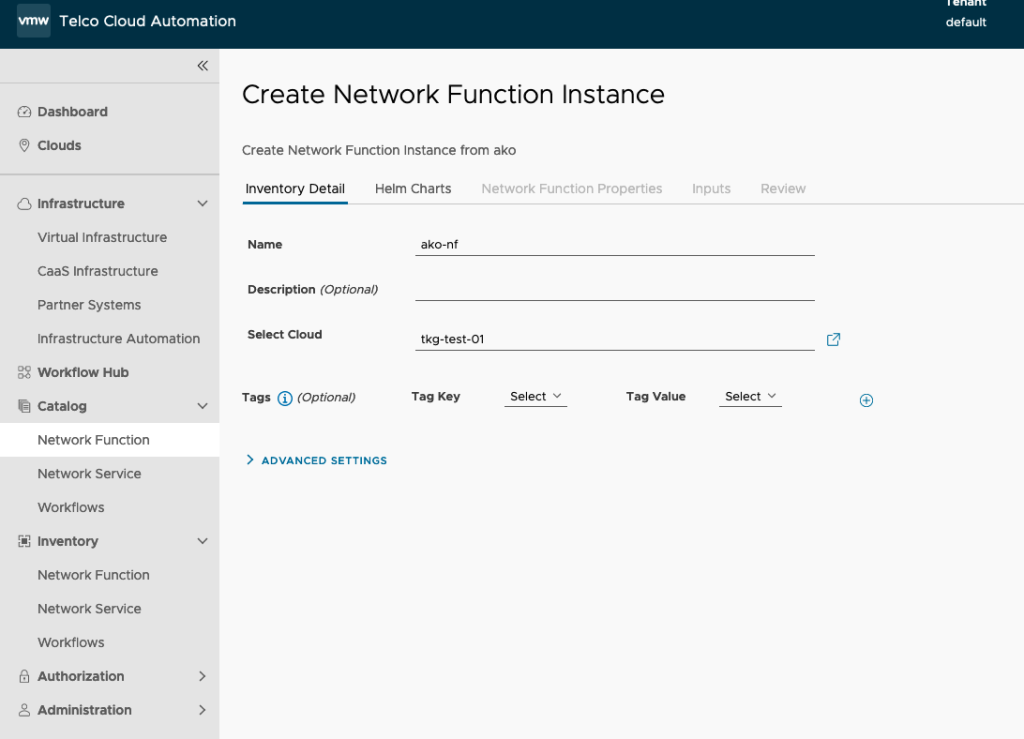Select Network Function under Inventory
The width and height of the screenshot is (1024, 739).
click(93, 575)
